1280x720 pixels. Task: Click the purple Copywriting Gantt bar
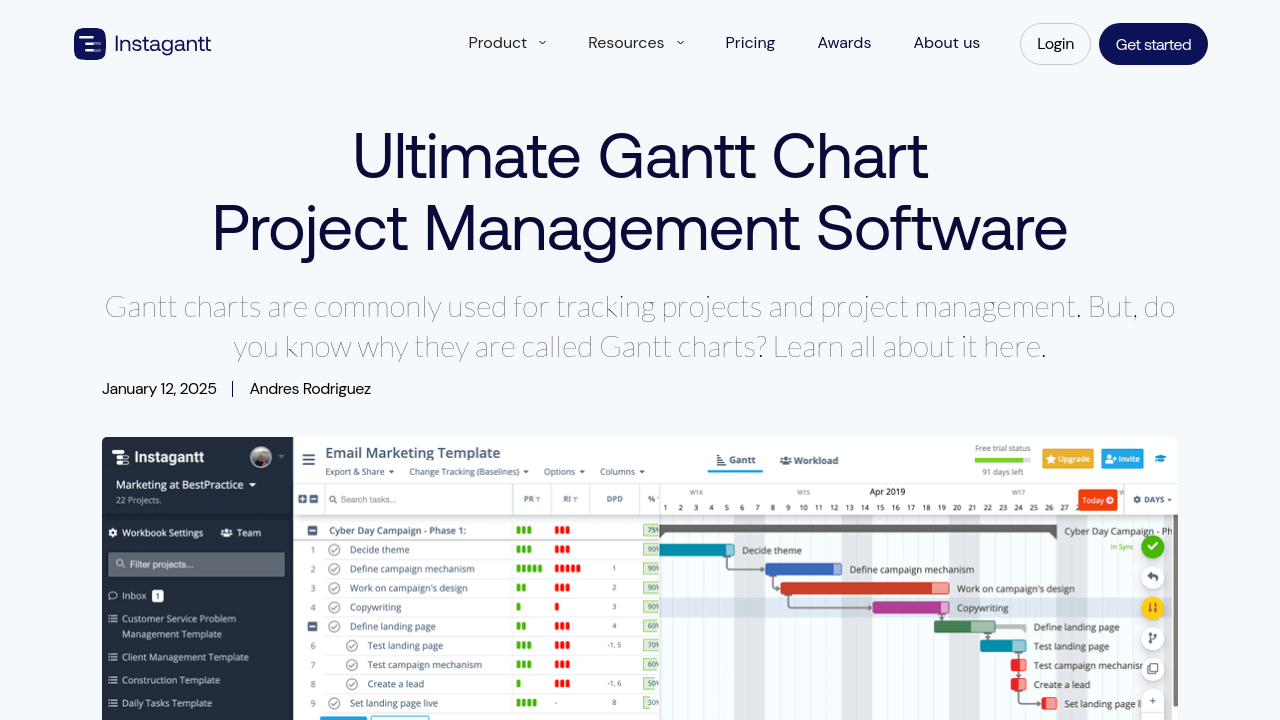click(x=910, y=607)
